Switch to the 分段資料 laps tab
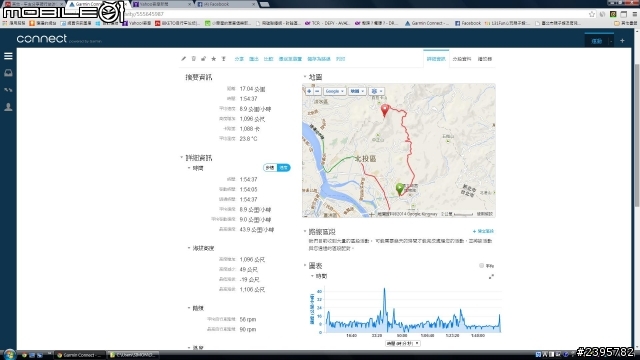 [x=462, y=59]
